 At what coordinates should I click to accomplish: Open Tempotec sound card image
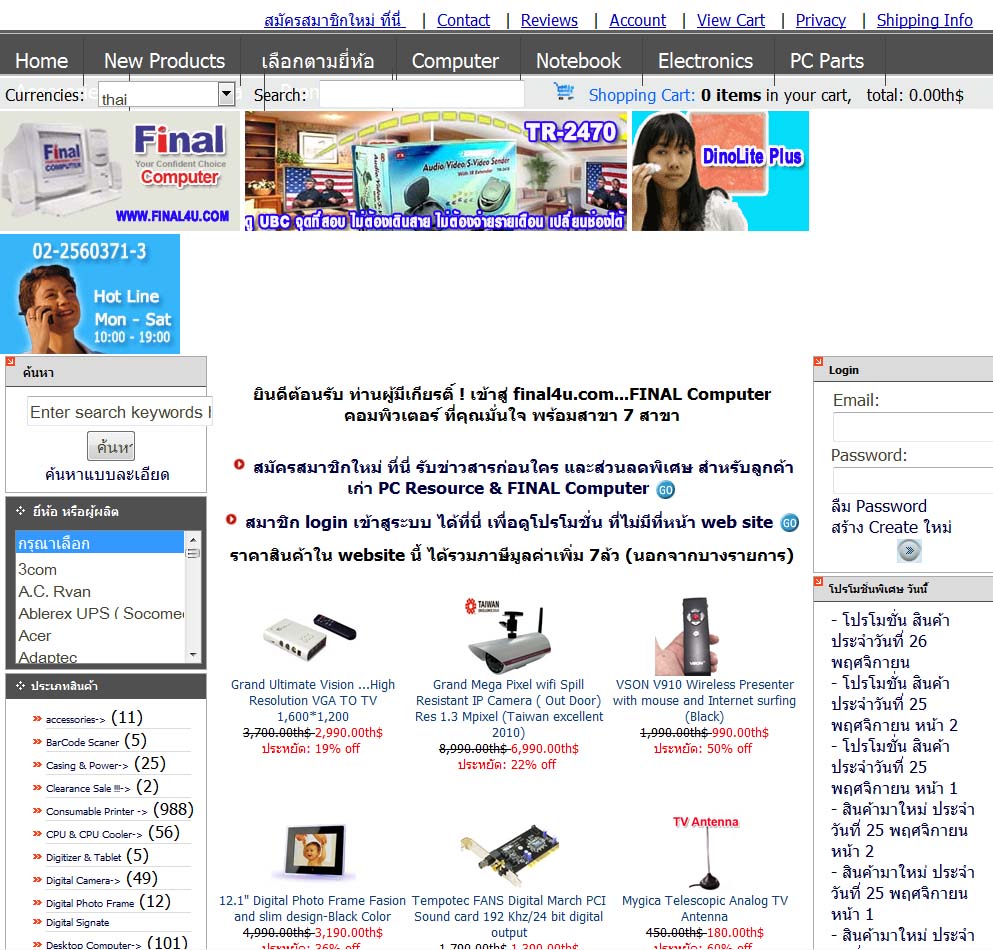509,855
